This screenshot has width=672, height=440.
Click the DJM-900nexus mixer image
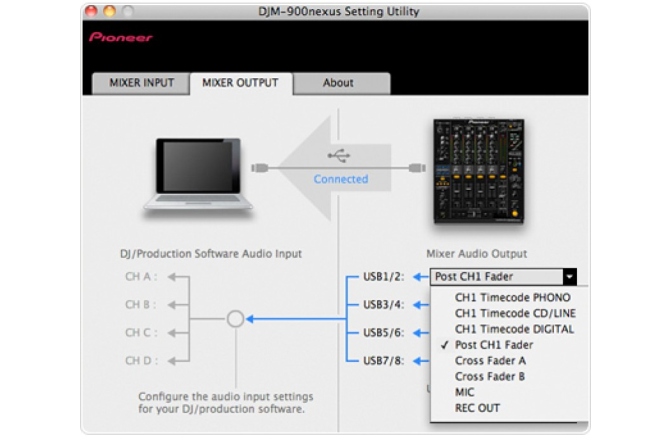pyautogui.click(x=479, y=171)
